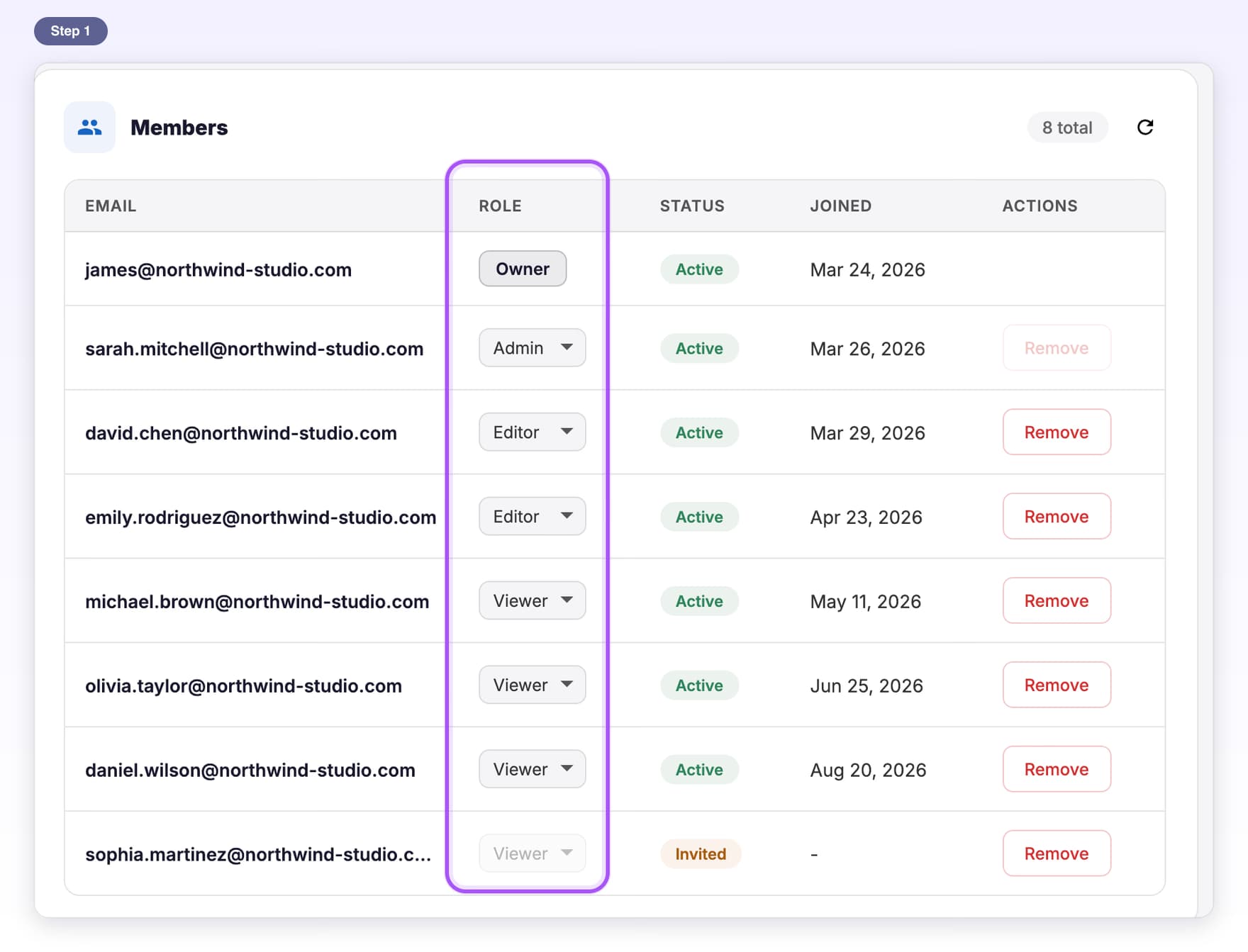Select role dropdown for daniel.wilson

[532, 770]
